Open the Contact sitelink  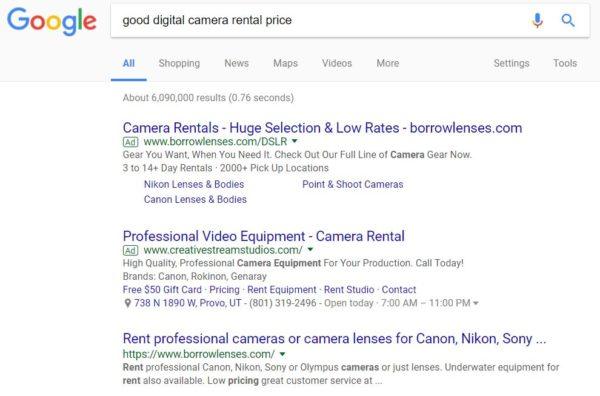(399, 290)
